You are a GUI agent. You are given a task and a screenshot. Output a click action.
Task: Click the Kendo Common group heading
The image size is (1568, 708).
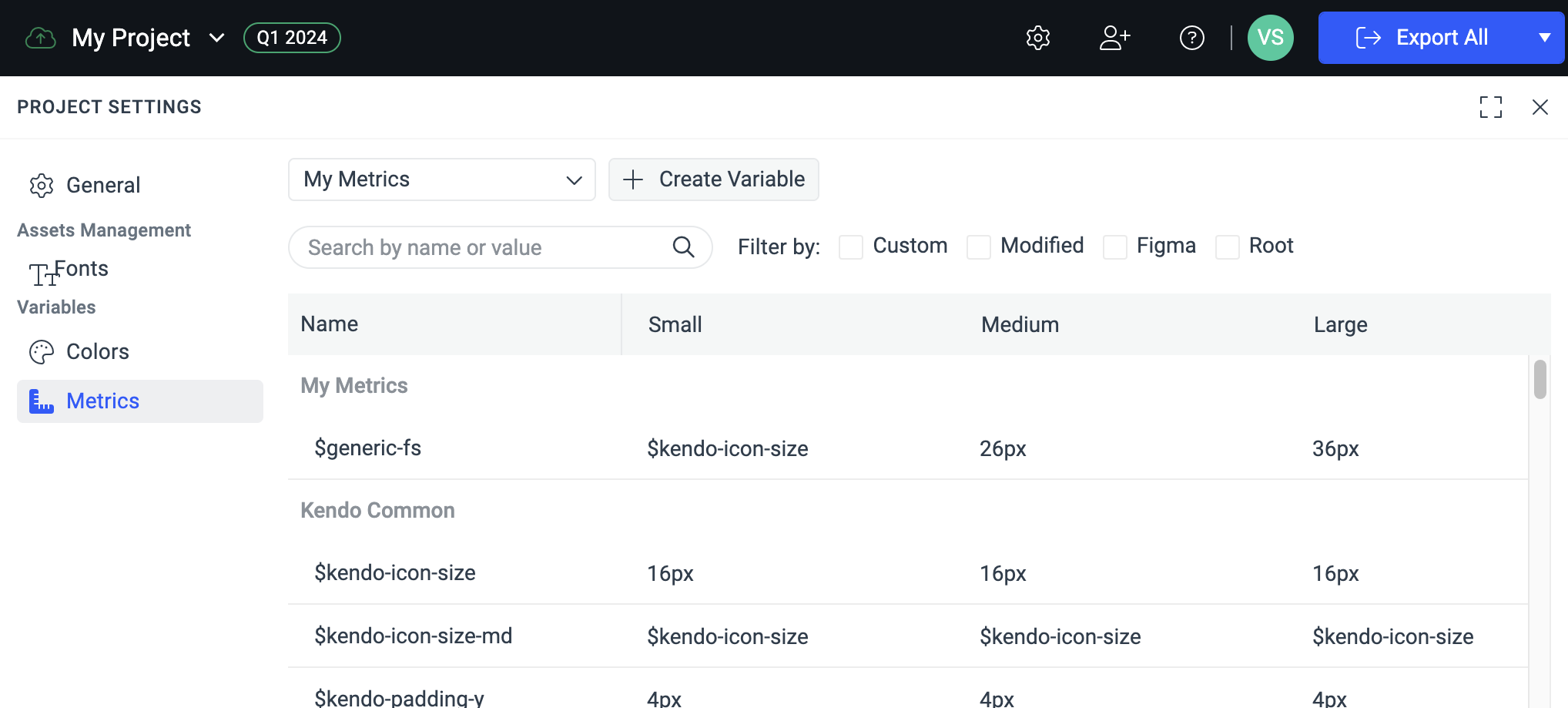pyautogui.click(x=377, y=511)
